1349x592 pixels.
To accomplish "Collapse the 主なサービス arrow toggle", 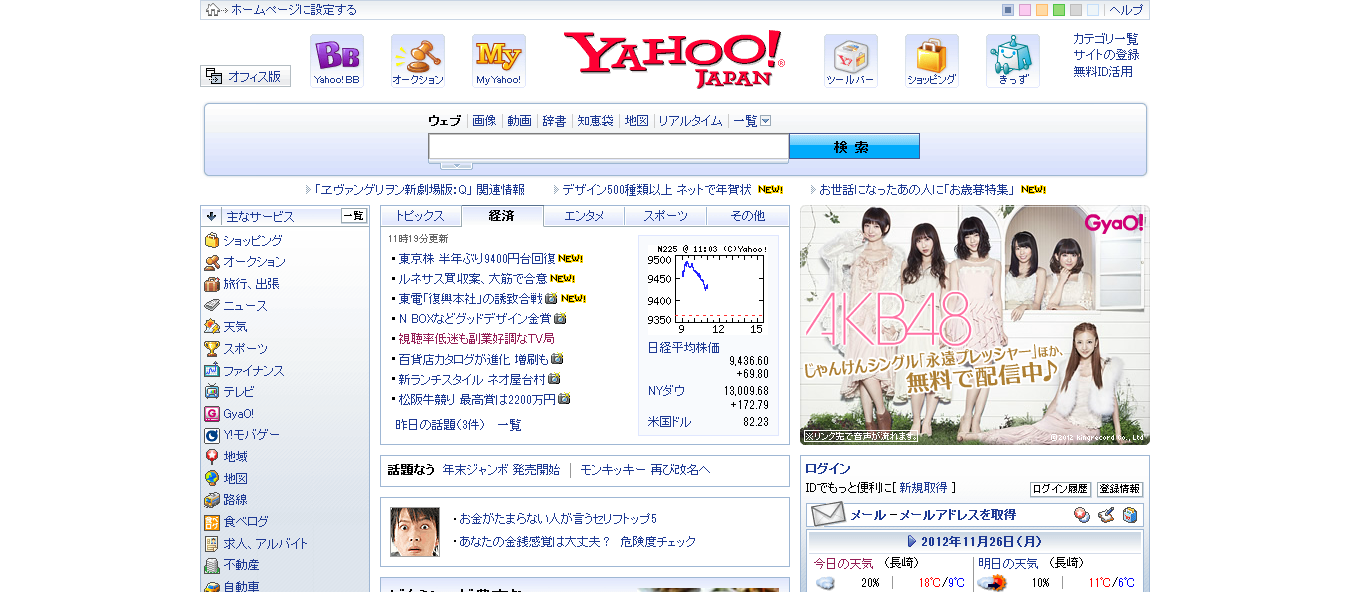I will pyautogui.click(x=211, y=216).
